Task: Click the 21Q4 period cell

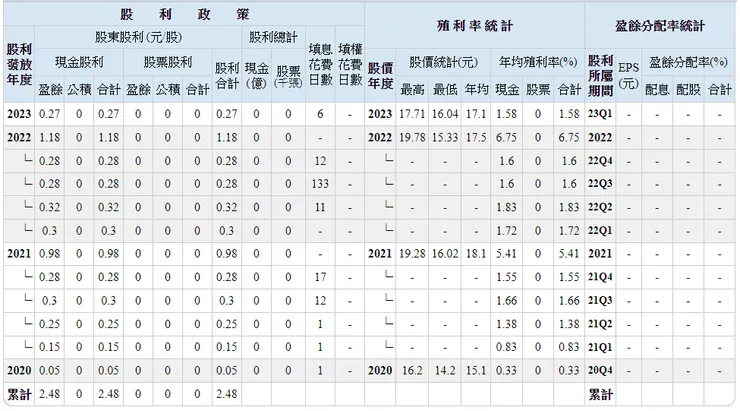Action: pos(600,277)
